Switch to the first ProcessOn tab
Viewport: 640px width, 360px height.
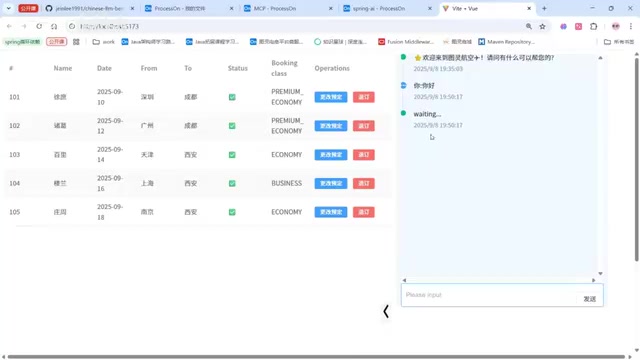click(189, 8)
